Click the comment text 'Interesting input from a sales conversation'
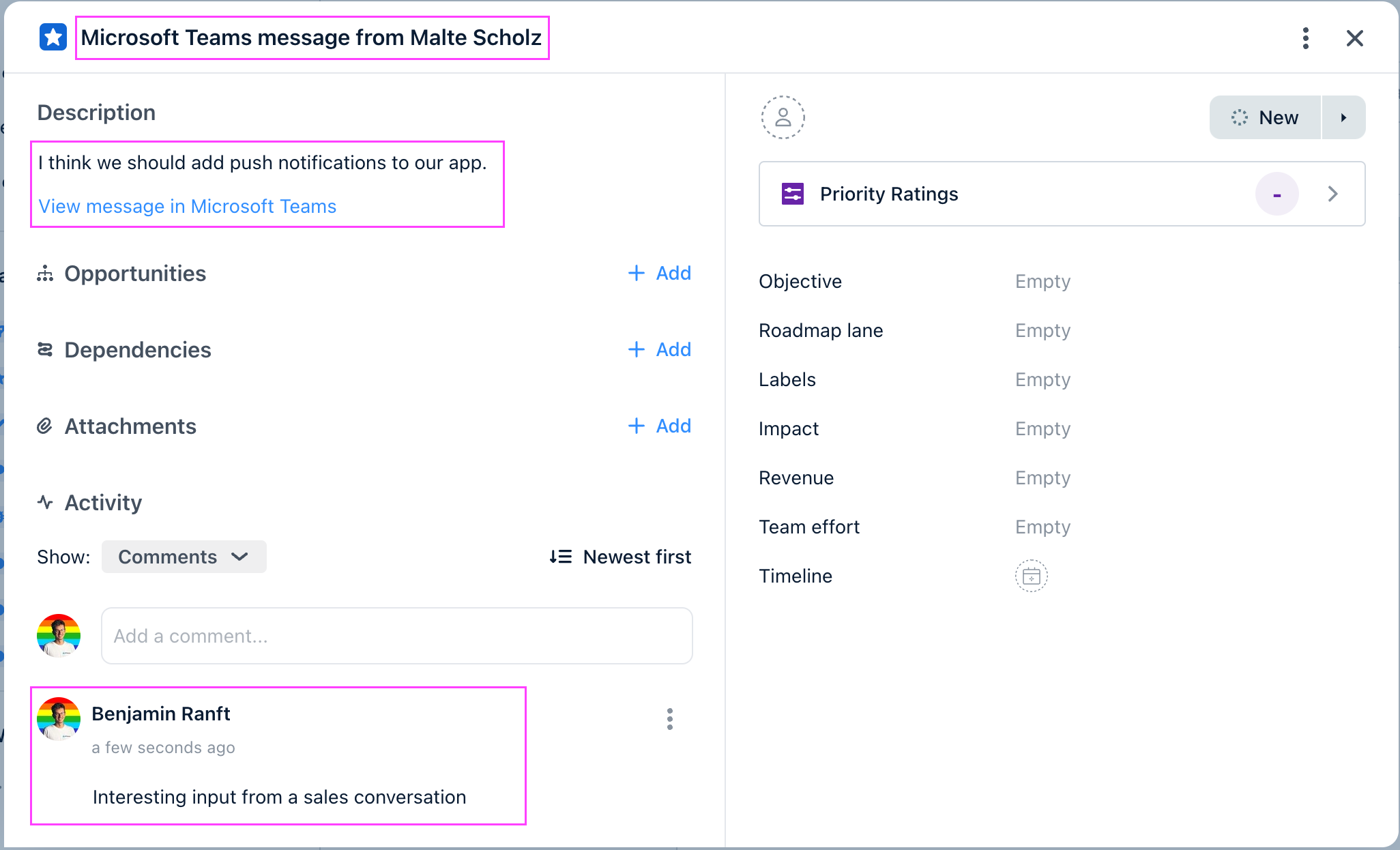Viewport: 1400px width, 850px height. [280, 797]
